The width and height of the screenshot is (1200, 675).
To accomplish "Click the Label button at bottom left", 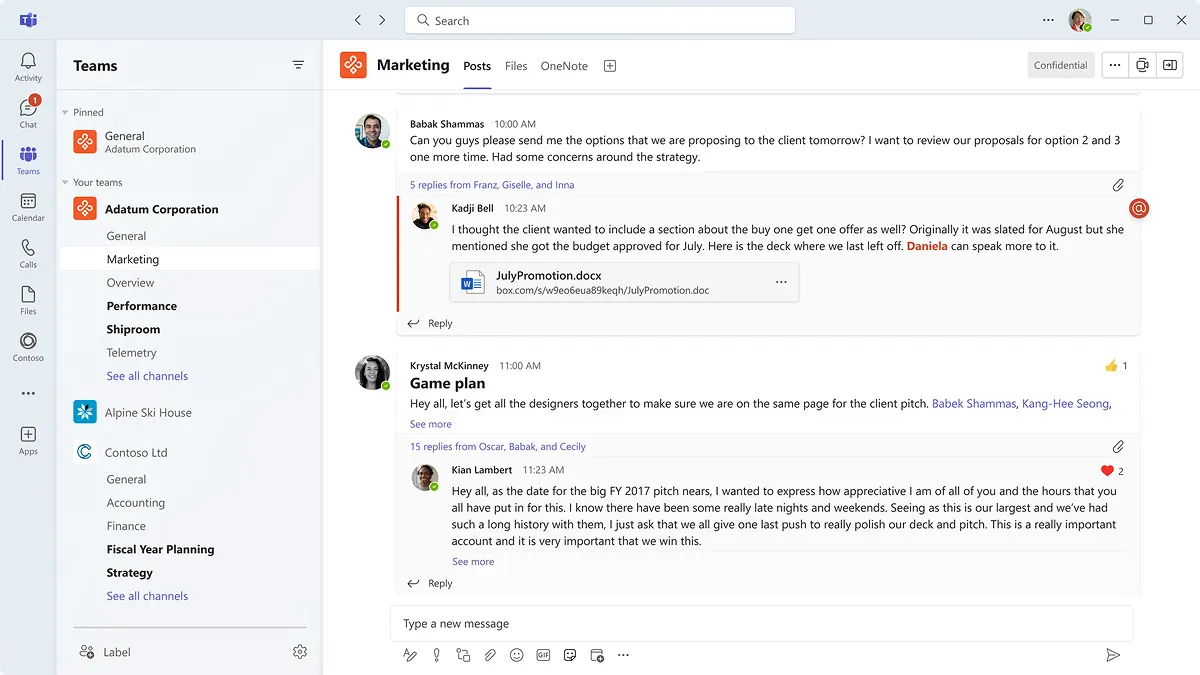I will click(105, 652).
